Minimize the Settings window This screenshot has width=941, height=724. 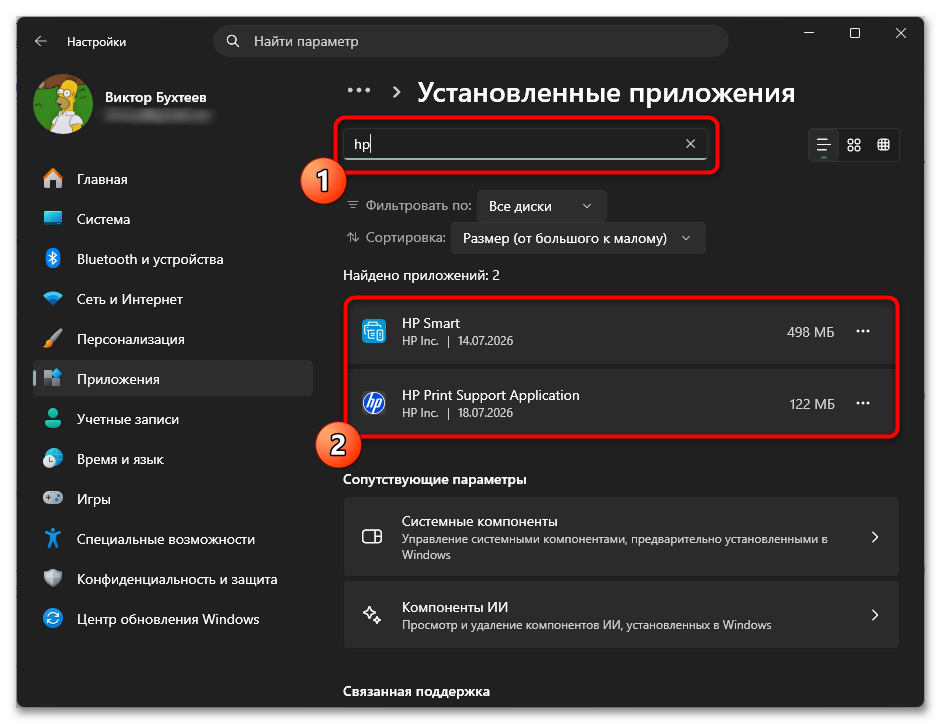(809, 33)
